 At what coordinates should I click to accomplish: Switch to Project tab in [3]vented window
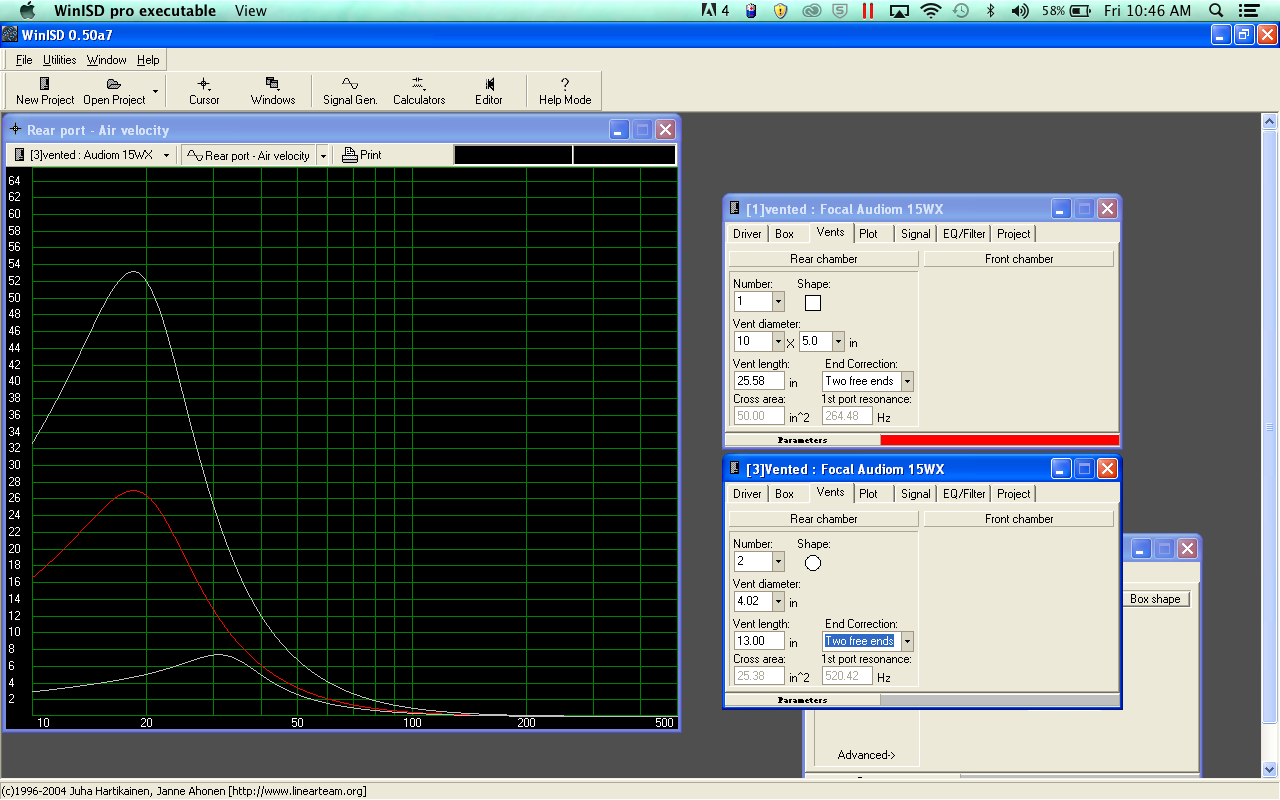pyautogui.click(x=1013, y=494)
